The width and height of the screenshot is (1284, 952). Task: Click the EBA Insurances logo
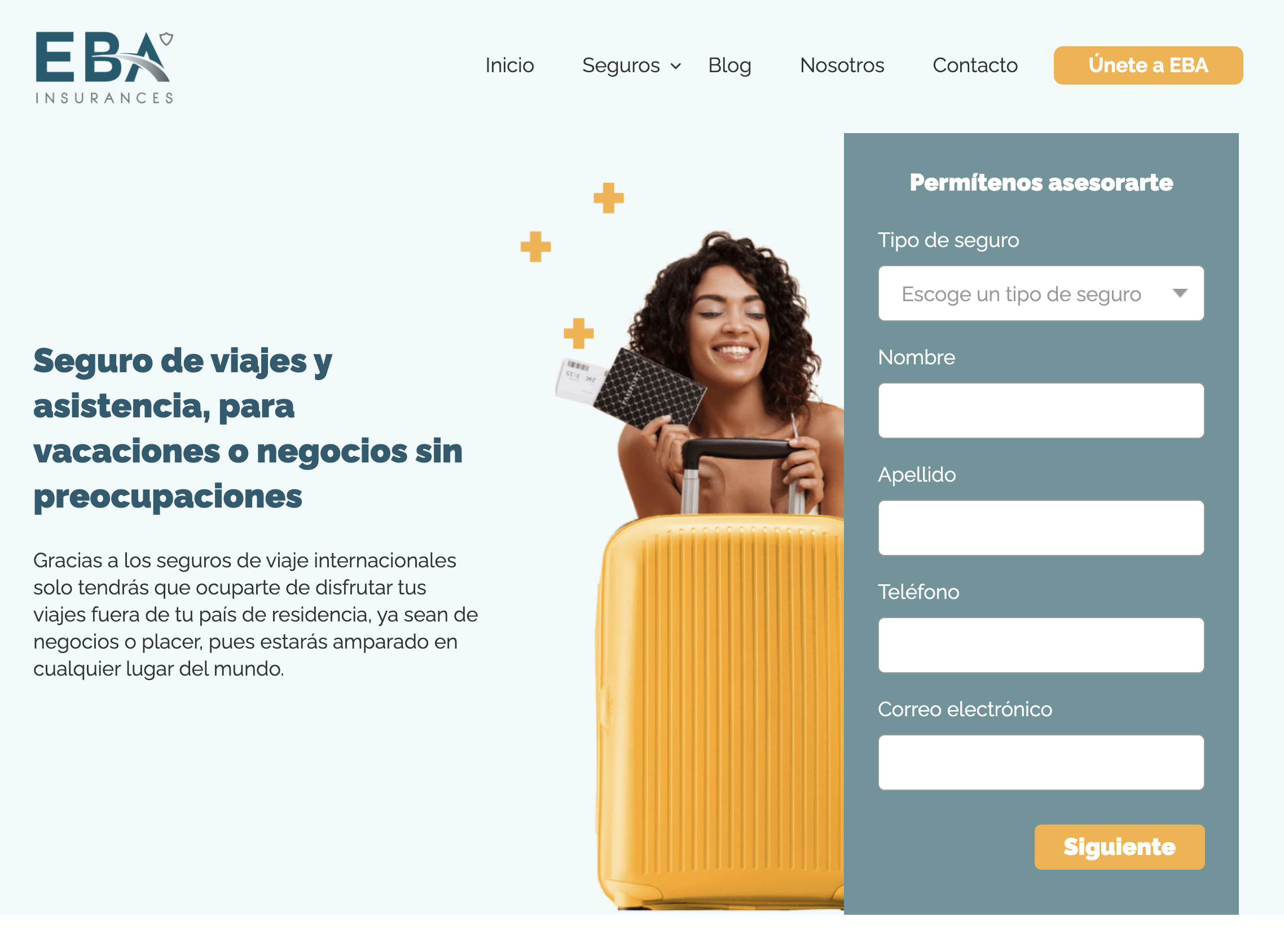104,68
